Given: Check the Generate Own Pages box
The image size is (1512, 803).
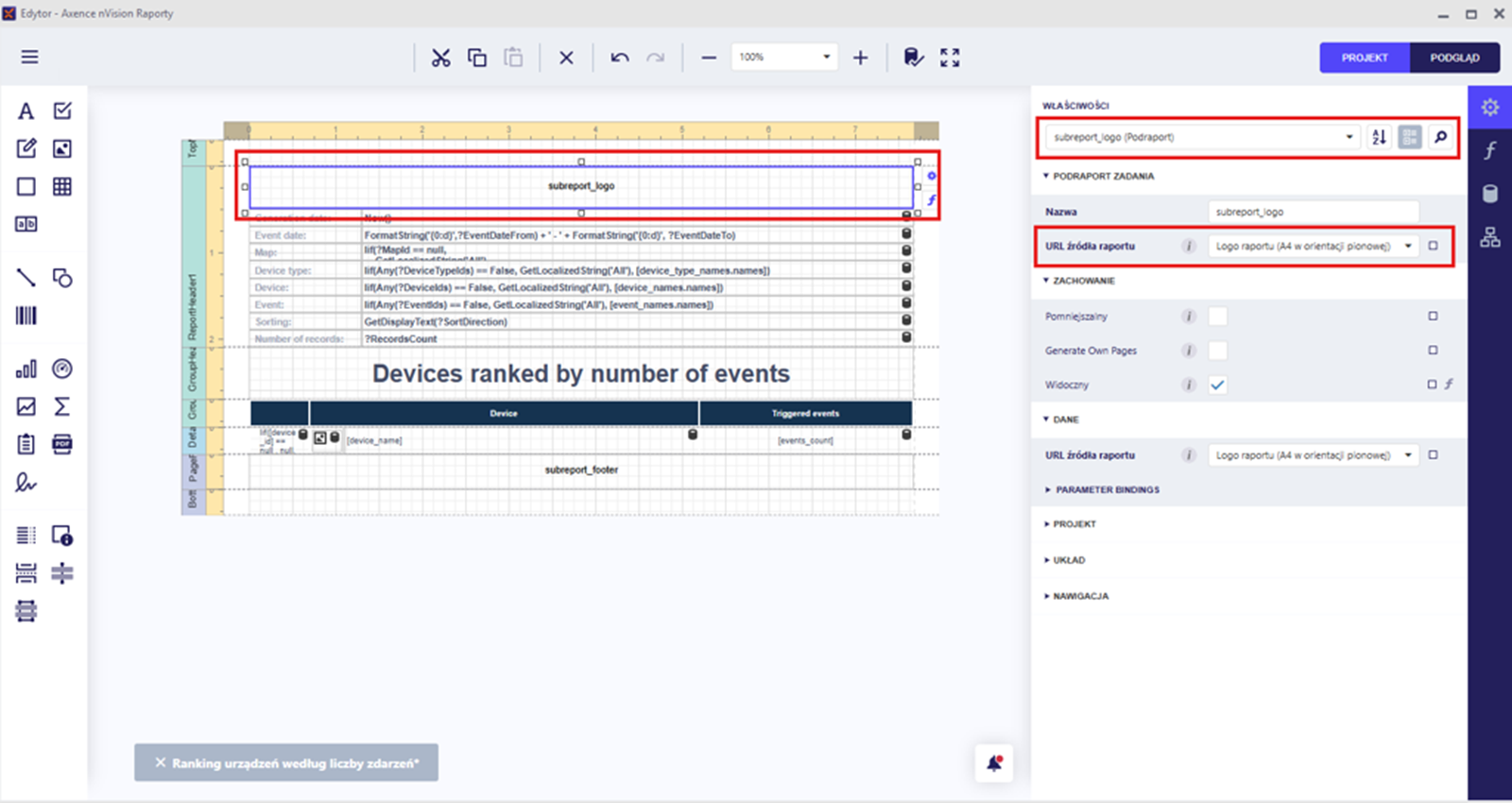Looking at the screenshot, I should click(x=1218, y=350).
